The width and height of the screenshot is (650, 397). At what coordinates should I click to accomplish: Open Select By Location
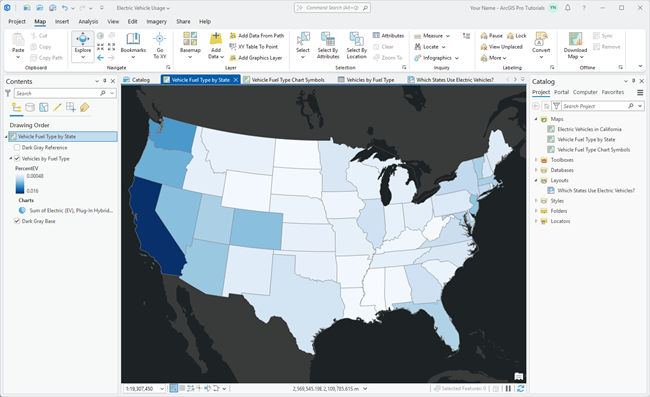[x=357, y=46]
